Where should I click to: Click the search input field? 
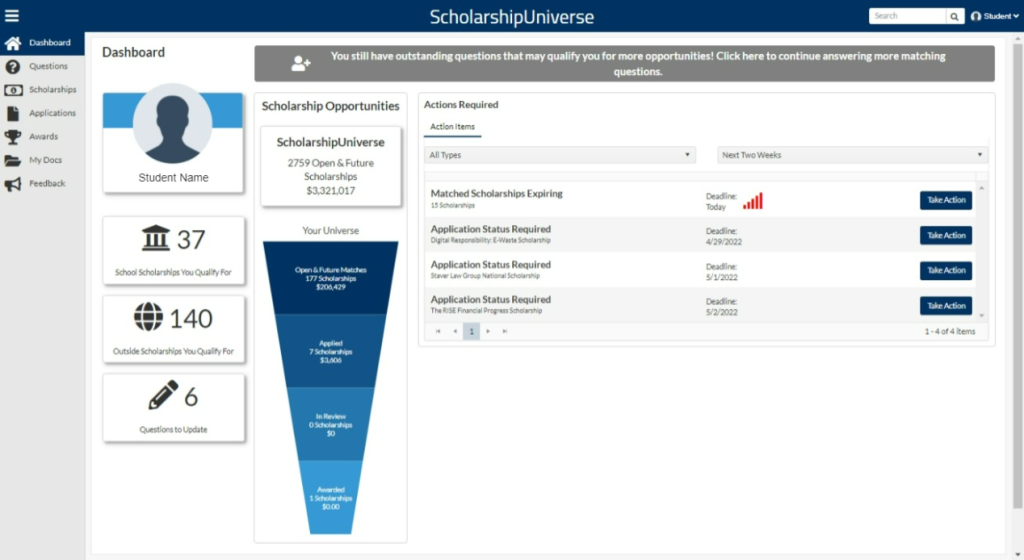pyautogui.click(x=907, y=16)
